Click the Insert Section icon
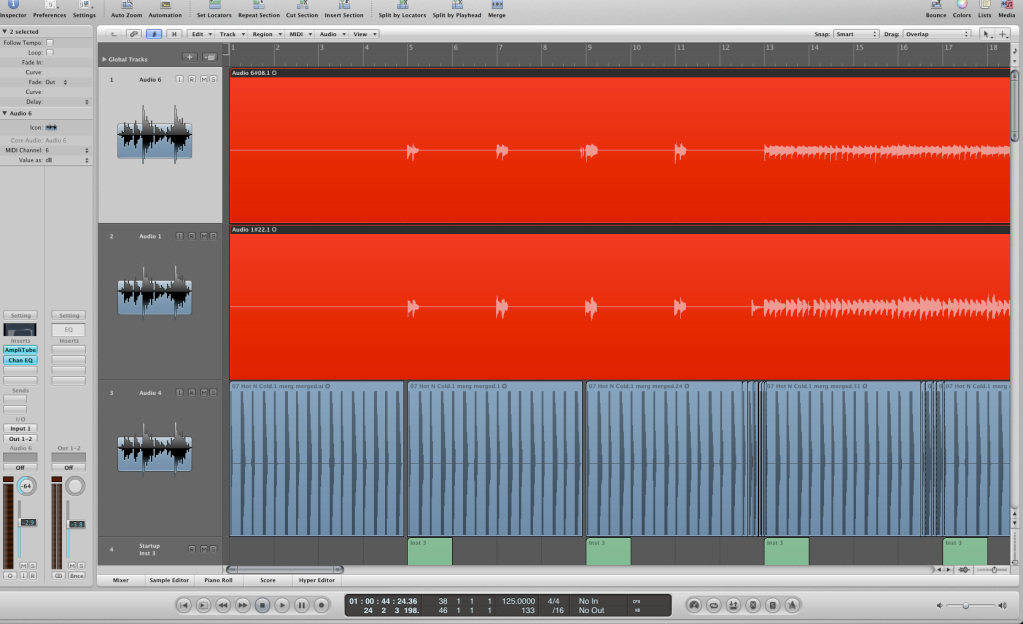Viewport: 1023px width, 624px height. pyautogui.click(x=344, y=7)
